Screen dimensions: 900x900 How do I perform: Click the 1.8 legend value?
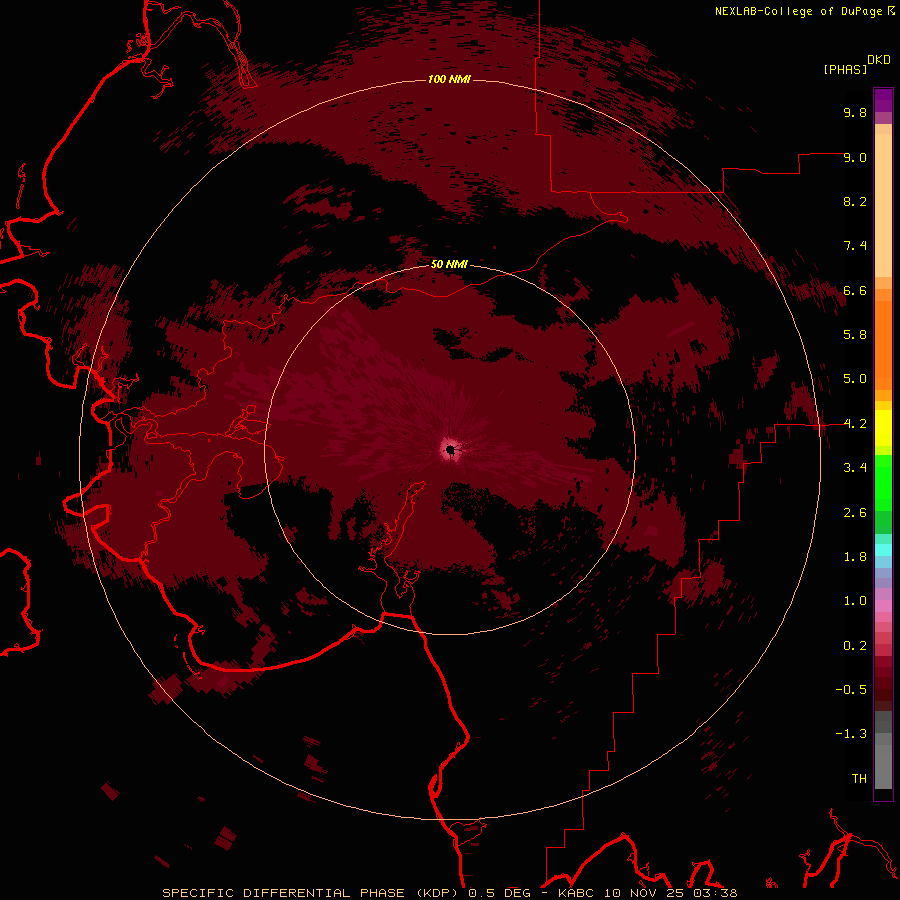coord(855,556)
